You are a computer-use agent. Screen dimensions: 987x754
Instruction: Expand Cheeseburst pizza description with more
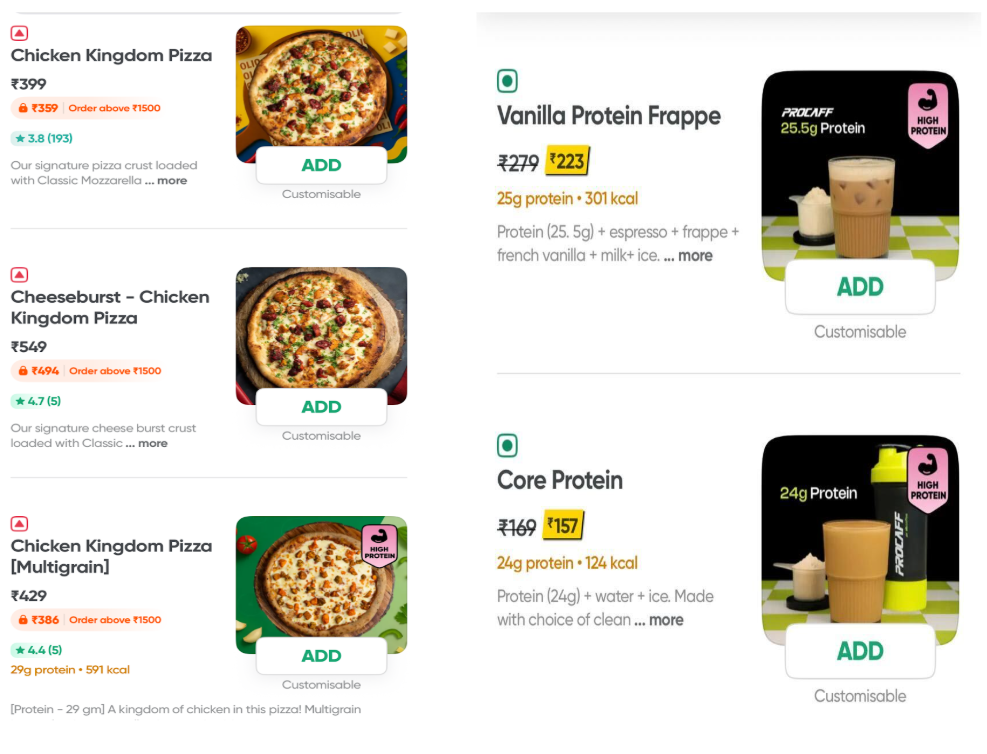(x=147, y=443)
